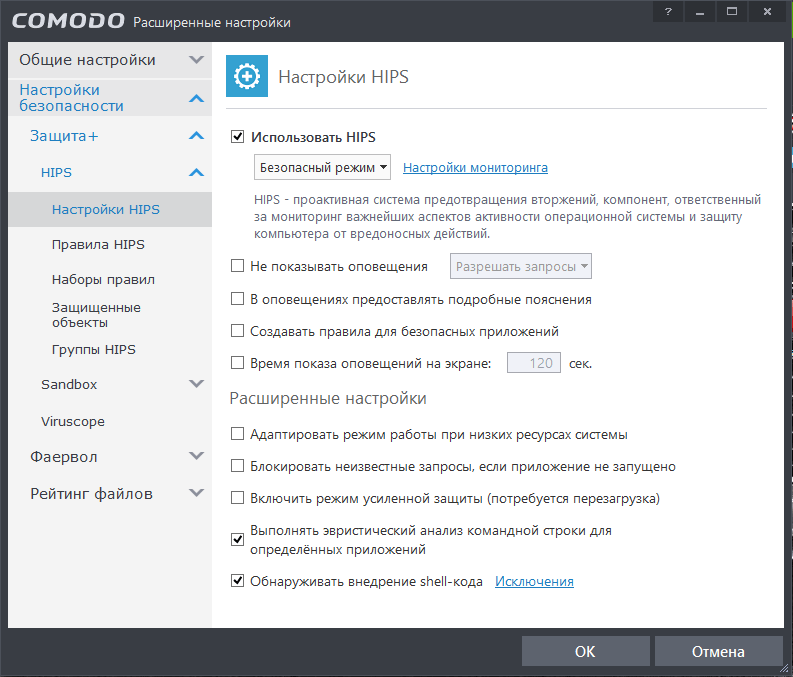
Task: Uncheck Обнаруживать внедрение shell-кода checkbox
Action: 237,580
